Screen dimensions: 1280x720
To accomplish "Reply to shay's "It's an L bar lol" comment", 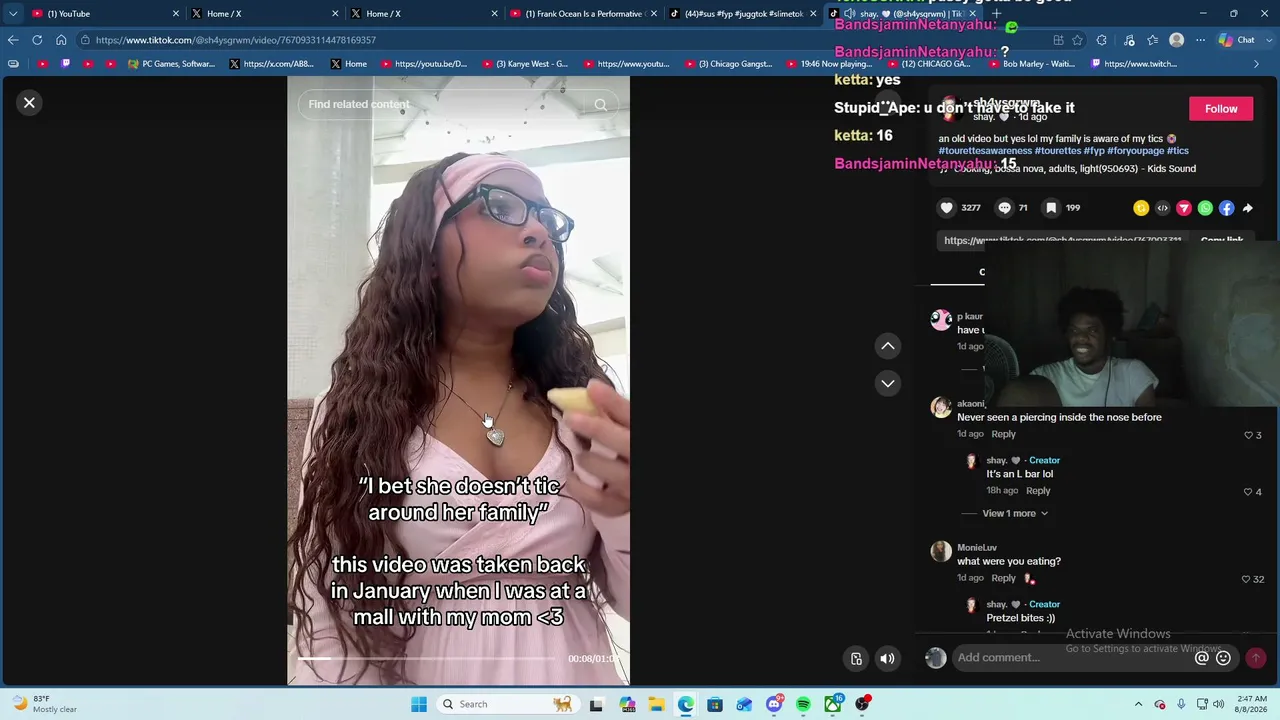I will pyautogui.click(x=1038, y=491).
